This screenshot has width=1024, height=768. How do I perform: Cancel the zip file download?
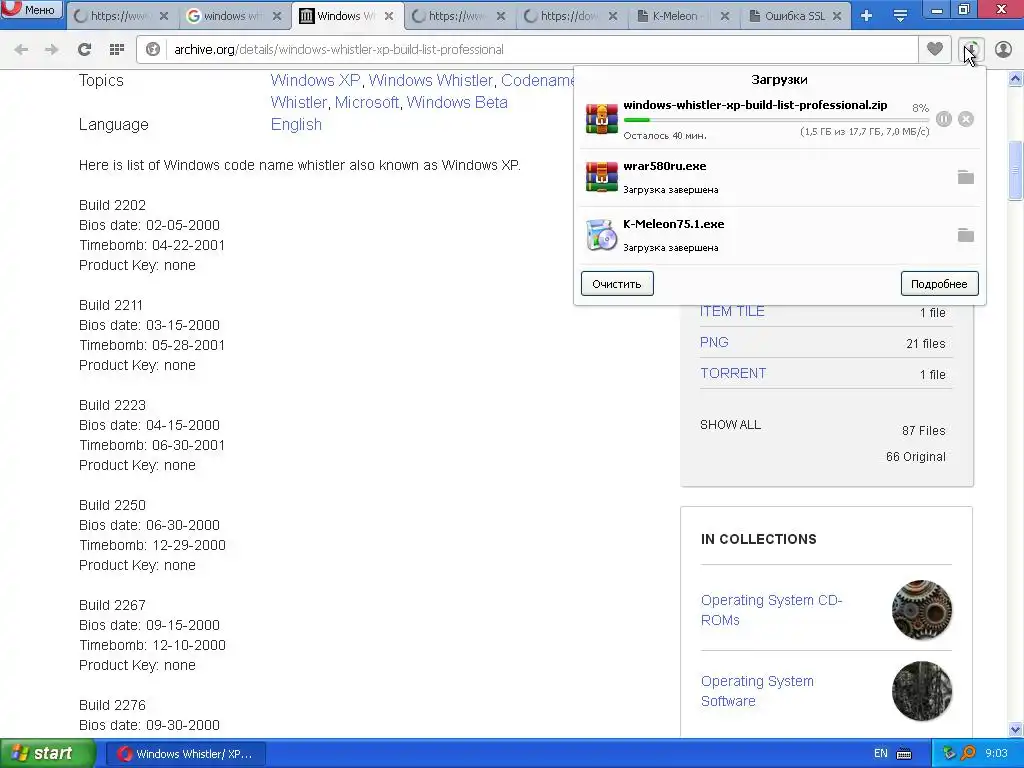tap(966, 119)
